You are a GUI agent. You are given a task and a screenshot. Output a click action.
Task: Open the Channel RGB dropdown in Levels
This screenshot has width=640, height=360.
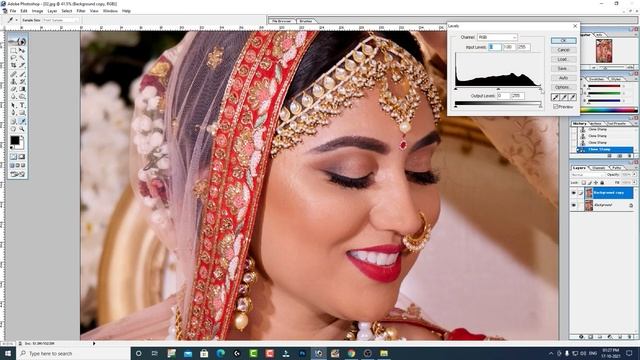coord(497,37)
